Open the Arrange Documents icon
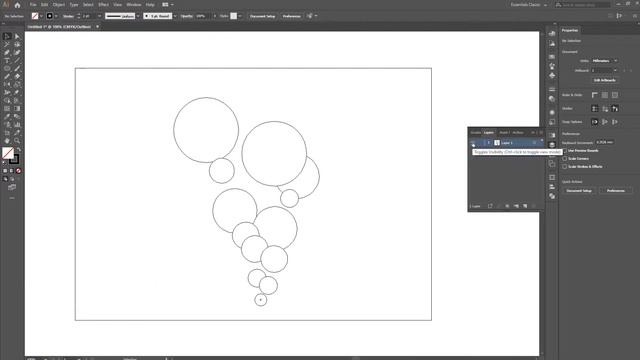 click(x=167, y=4)
